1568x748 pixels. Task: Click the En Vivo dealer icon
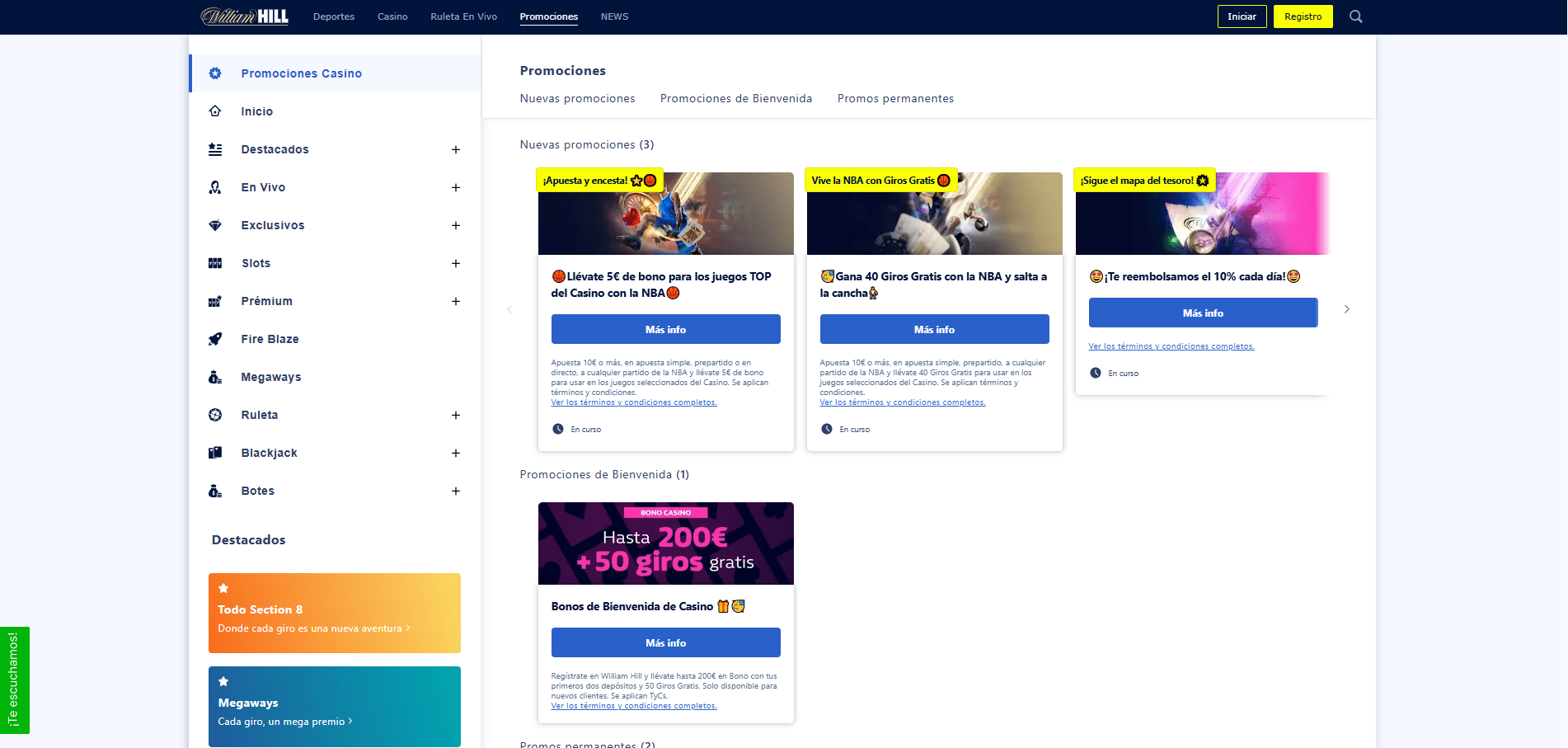click(215, 187)
